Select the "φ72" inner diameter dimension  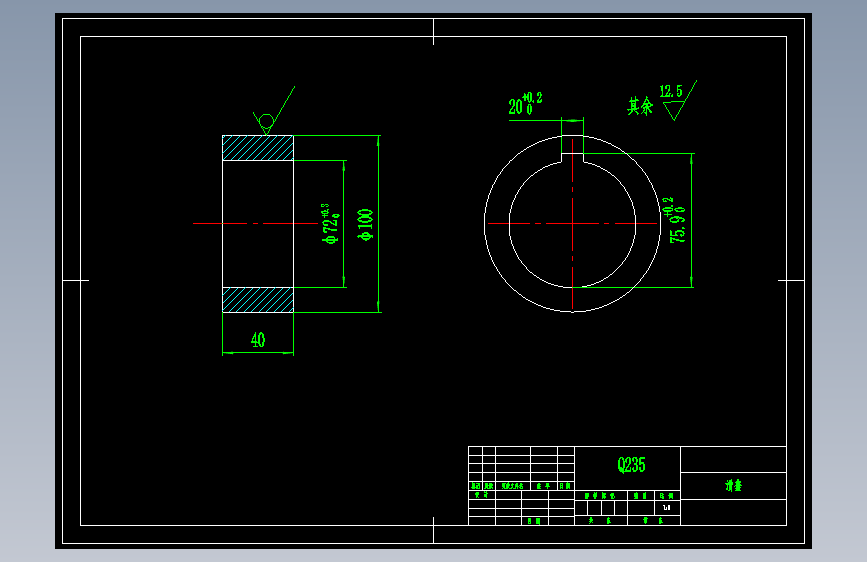click(x=331, y=224)
